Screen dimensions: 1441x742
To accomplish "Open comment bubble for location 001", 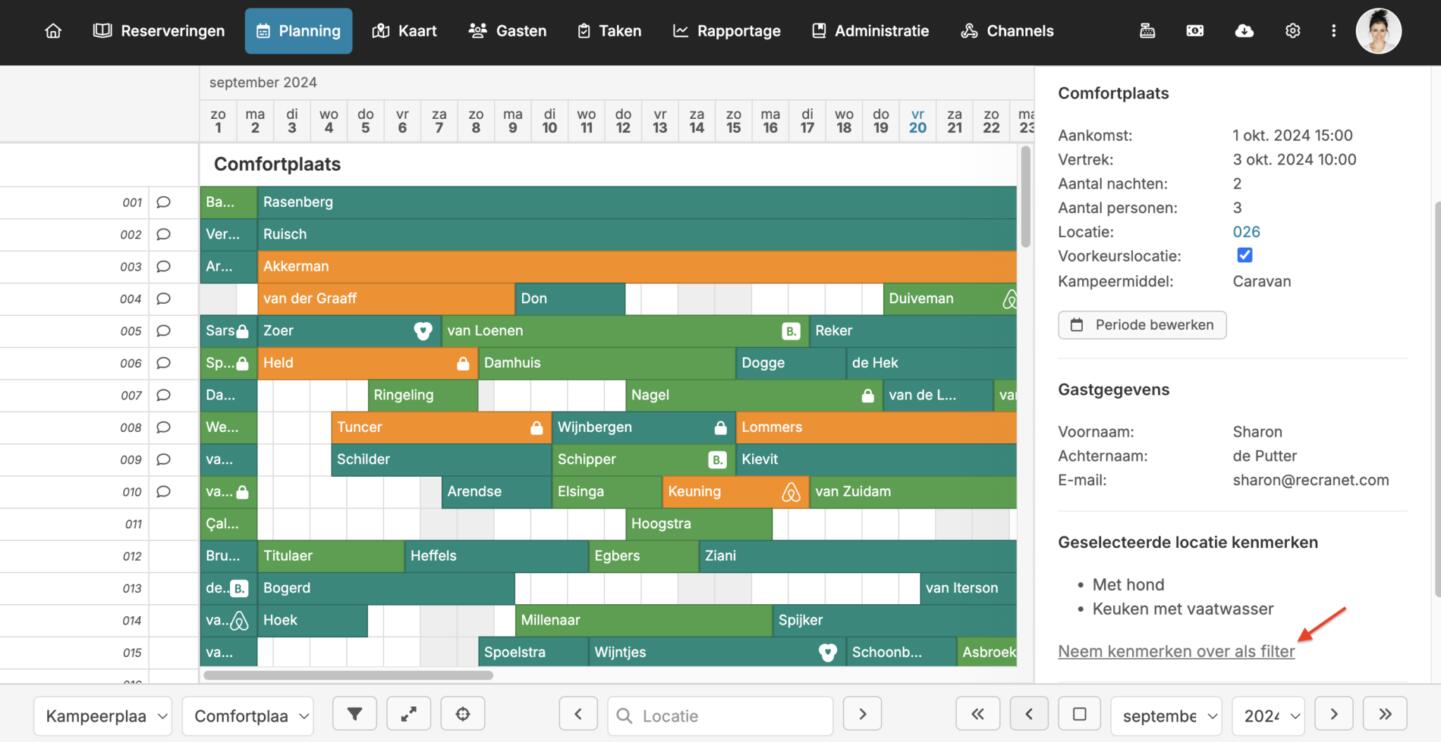I will (x=164, y=202).
